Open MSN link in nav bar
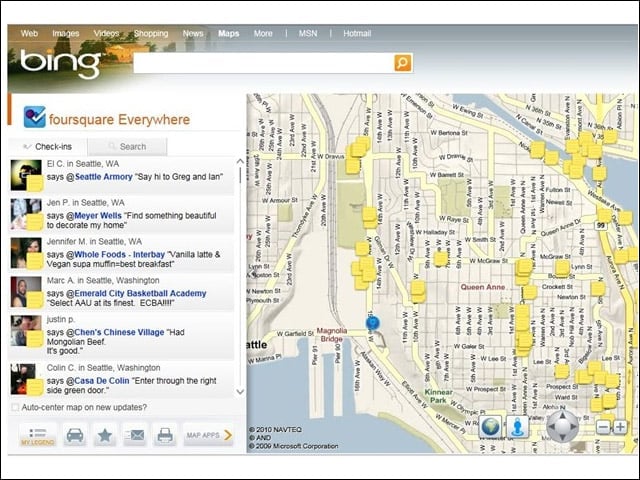 308,33
